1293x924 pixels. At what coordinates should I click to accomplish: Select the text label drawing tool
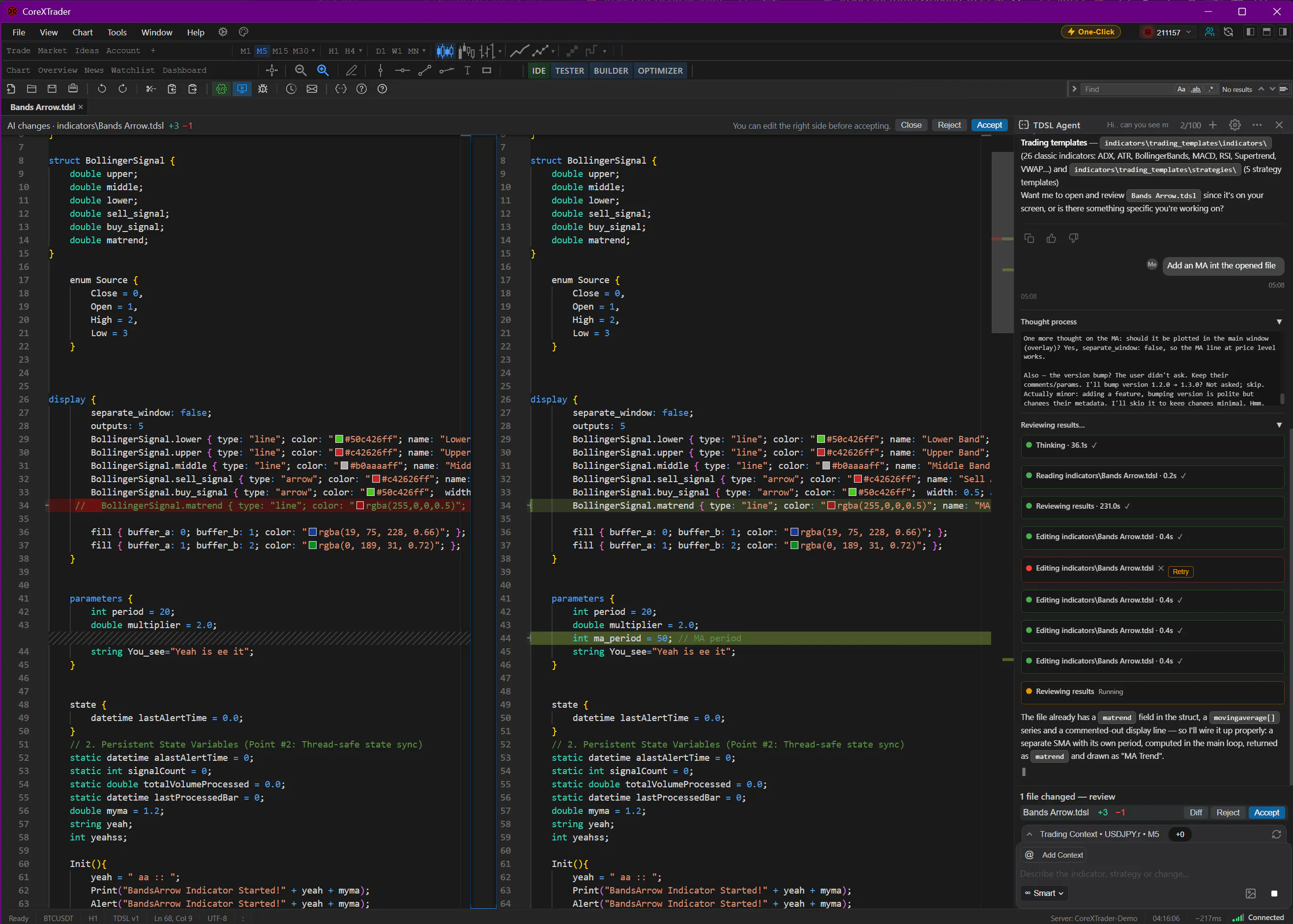[x=467, y=71]
